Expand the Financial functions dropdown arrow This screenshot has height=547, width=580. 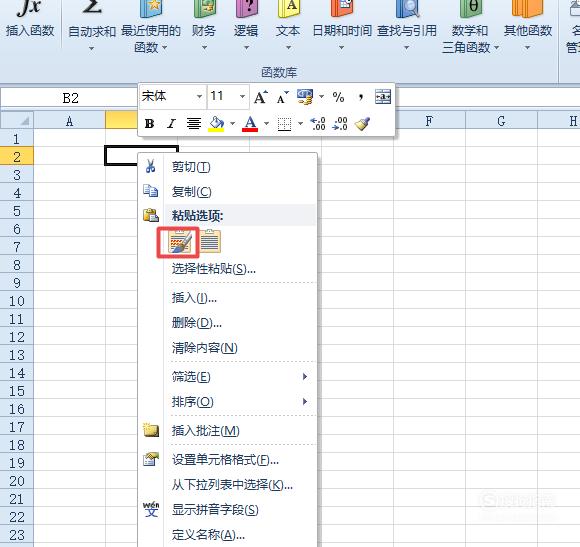coord(204,48)
